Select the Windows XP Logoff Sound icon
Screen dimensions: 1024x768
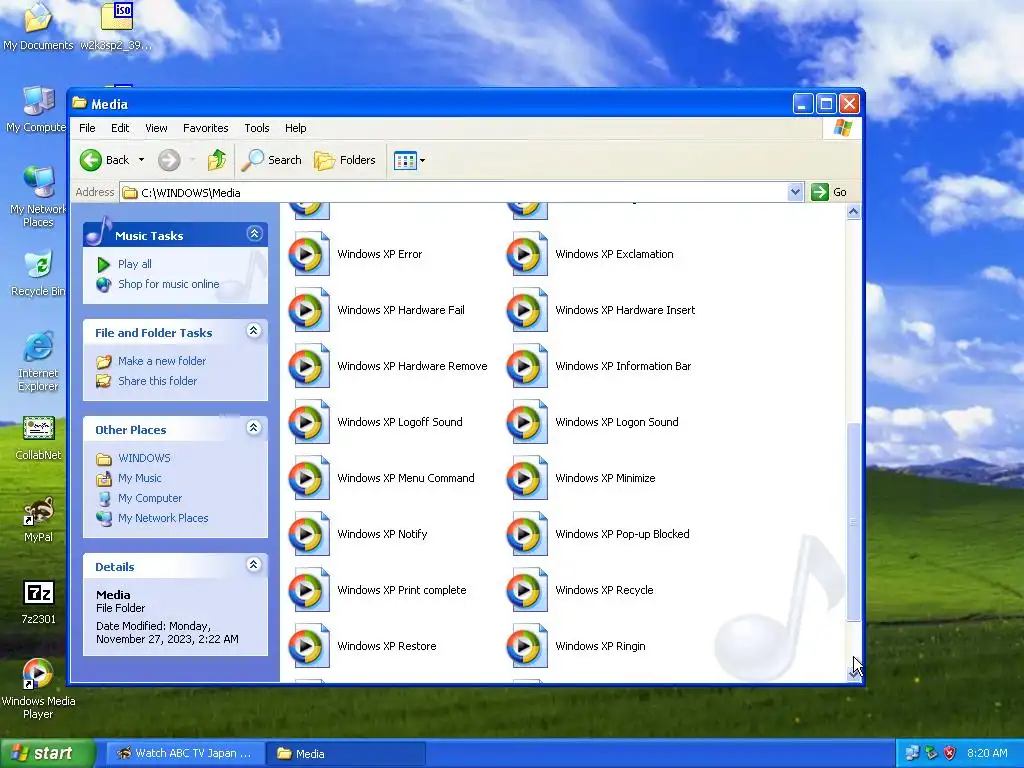point(309,422)
